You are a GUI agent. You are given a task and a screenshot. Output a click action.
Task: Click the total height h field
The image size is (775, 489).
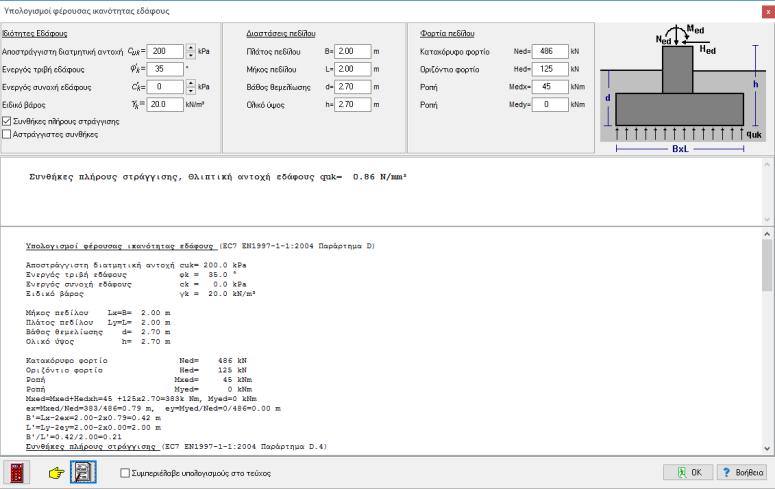352,105
